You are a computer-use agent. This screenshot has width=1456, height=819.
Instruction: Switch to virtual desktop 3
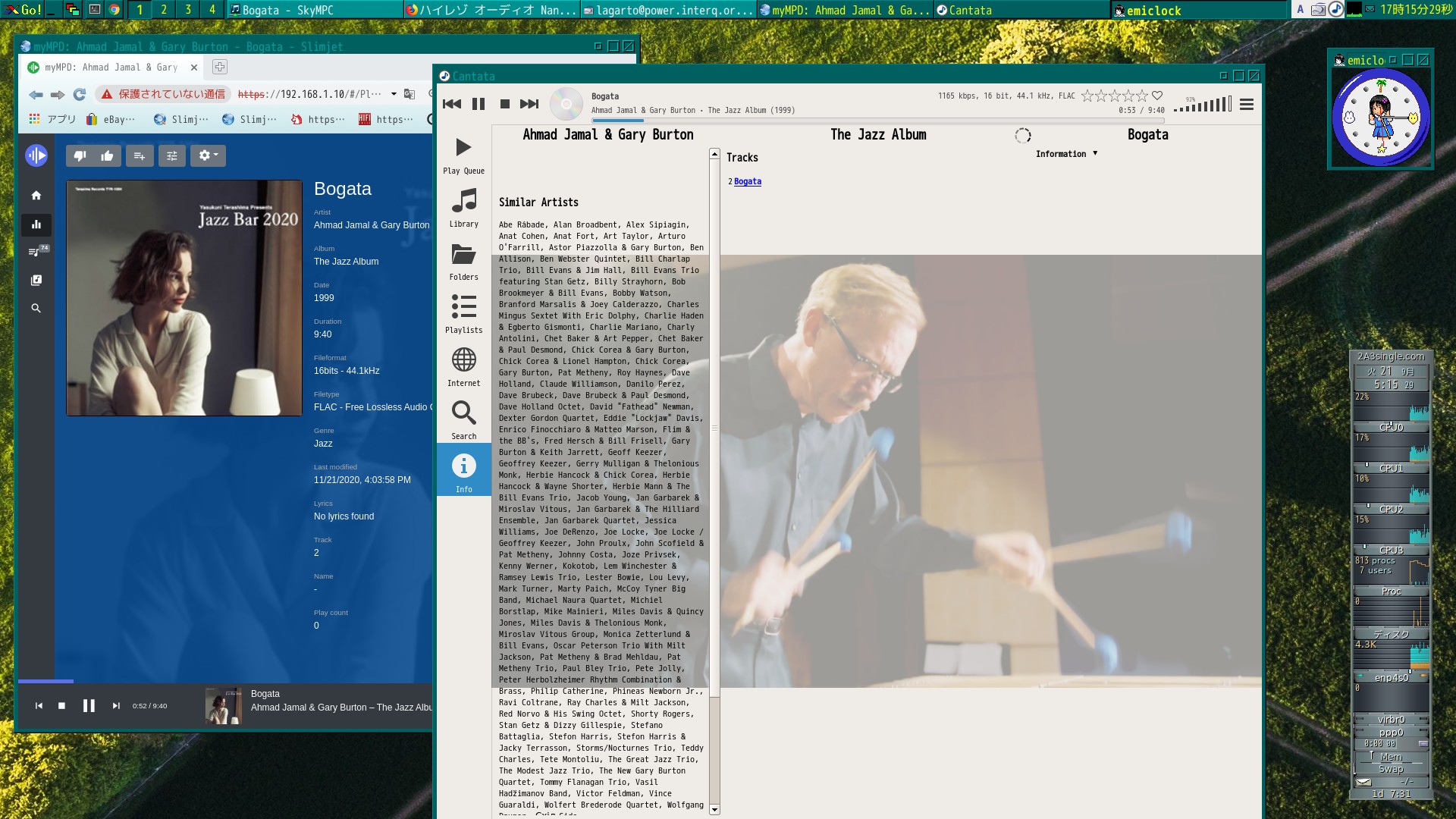188,10
